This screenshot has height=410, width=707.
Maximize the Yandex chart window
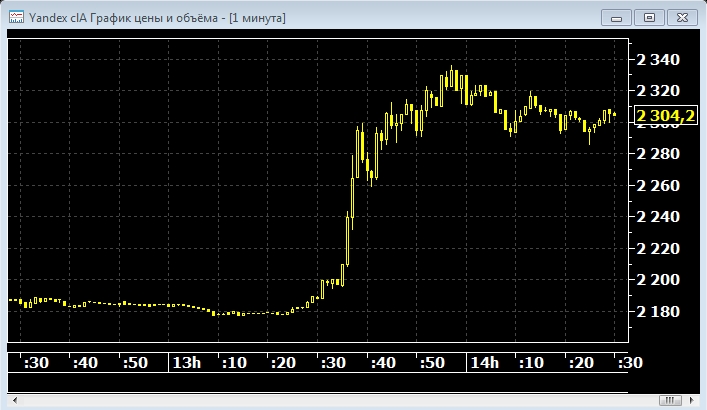point(649,17)
